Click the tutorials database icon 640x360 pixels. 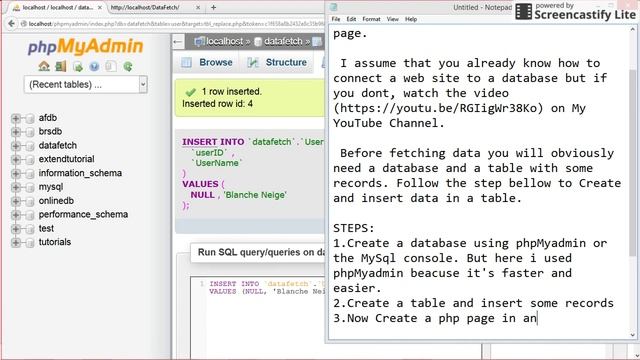(30, 242)
